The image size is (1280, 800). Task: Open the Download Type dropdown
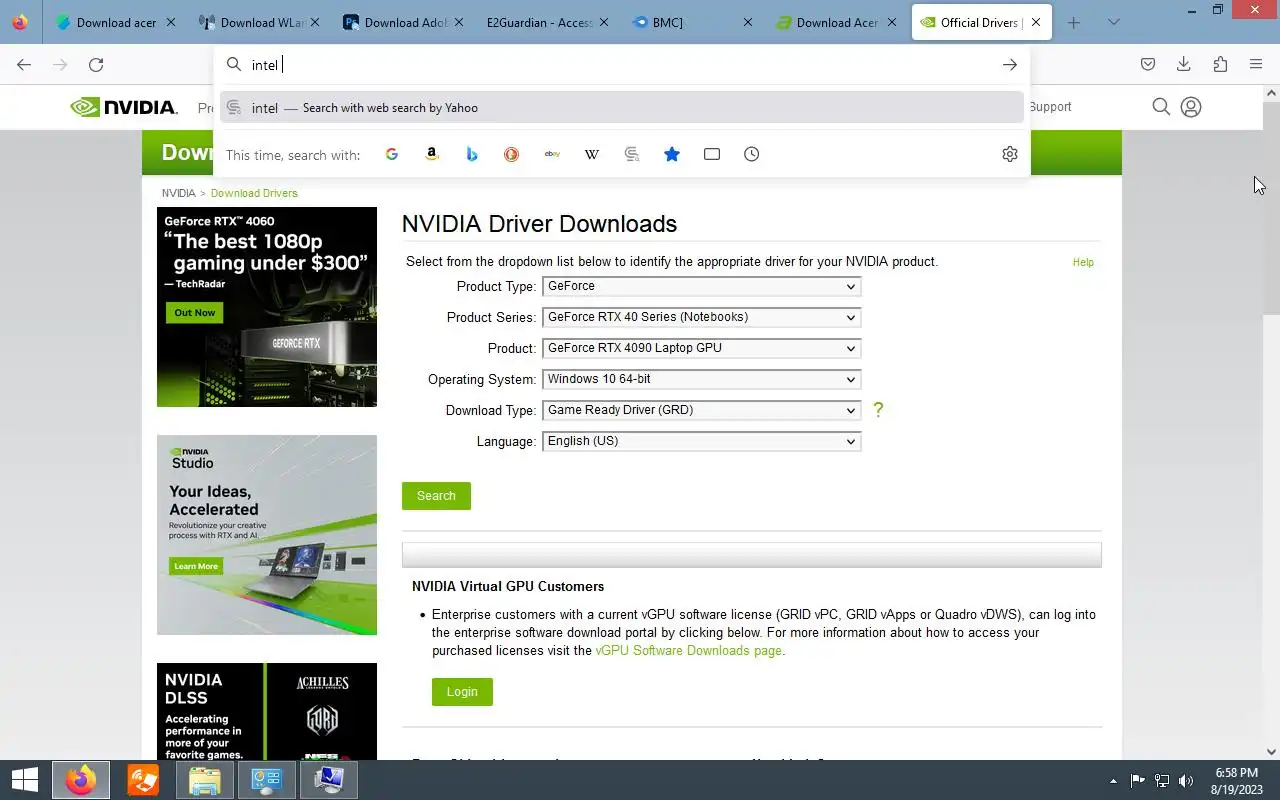[701, 410]
